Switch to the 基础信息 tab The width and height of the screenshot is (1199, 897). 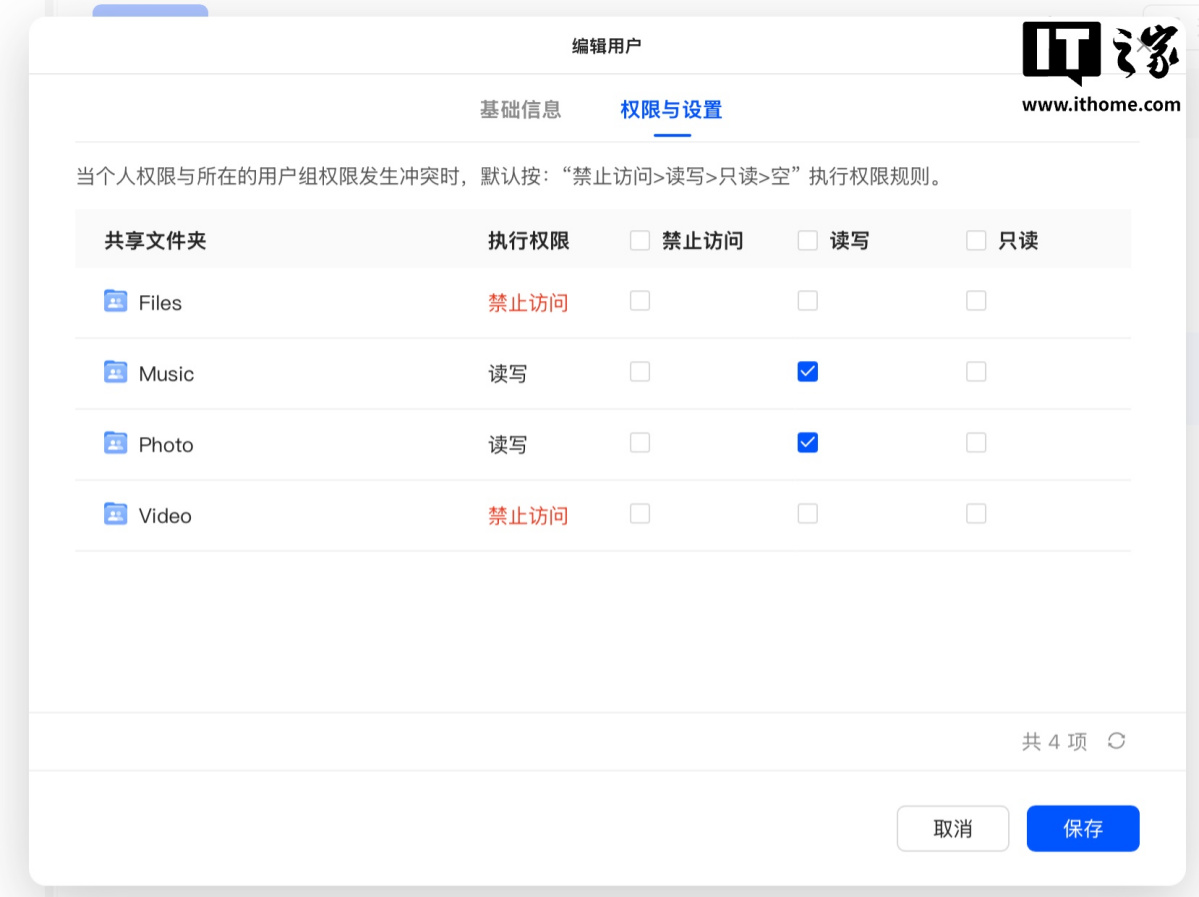point(520,110)
